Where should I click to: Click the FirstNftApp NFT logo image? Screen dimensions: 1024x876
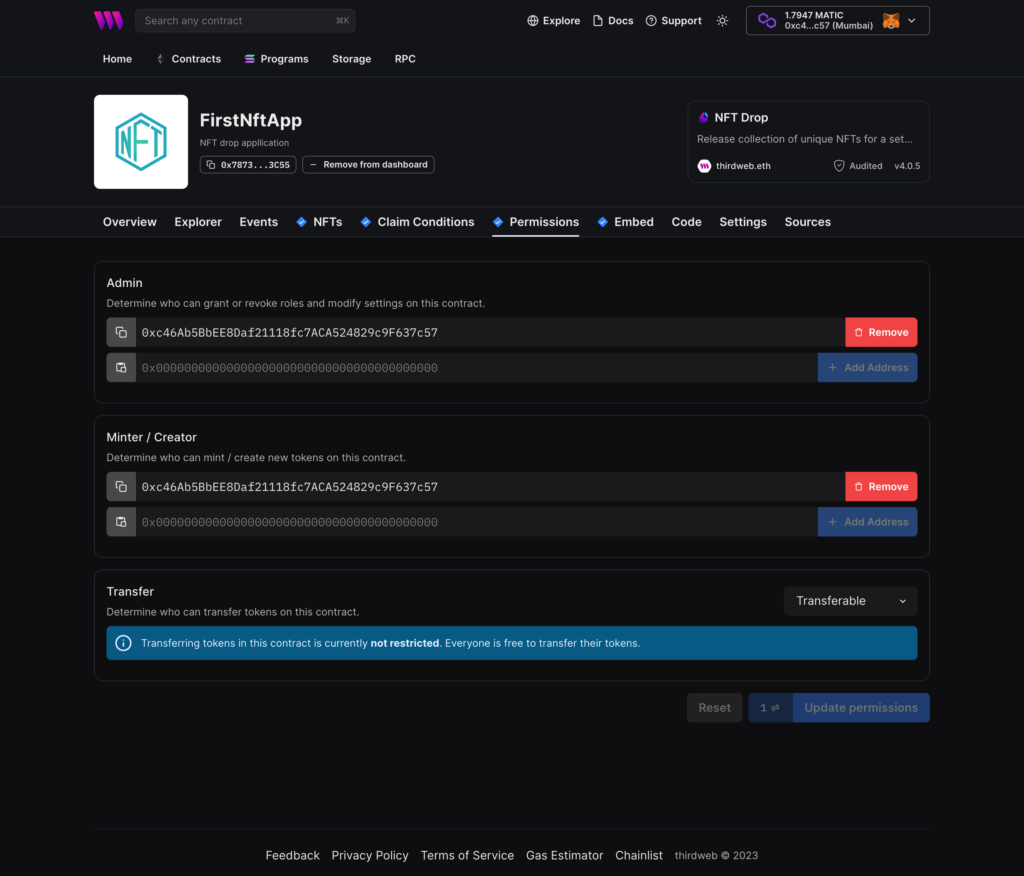141,142
